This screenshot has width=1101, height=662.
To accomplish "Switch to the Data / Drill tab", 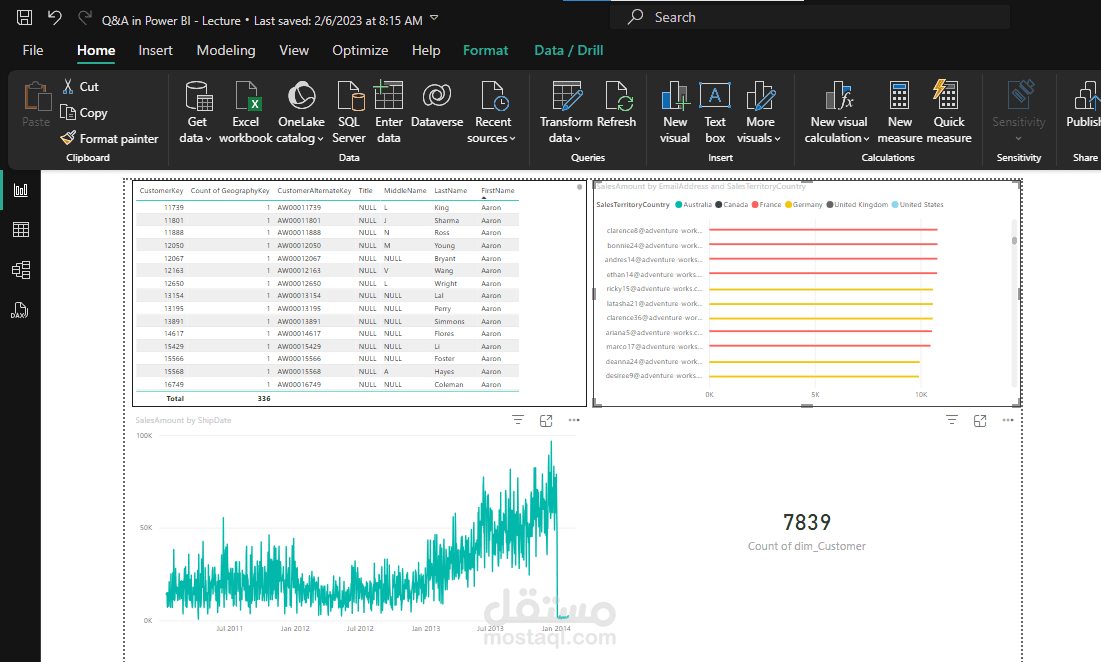I will coord(569,51).
